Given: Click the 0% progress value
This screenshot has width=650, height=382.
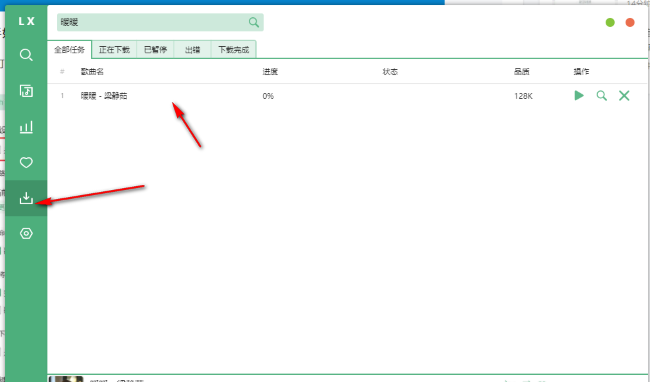Looking at the screenshot, I should (x=268, y=96).
